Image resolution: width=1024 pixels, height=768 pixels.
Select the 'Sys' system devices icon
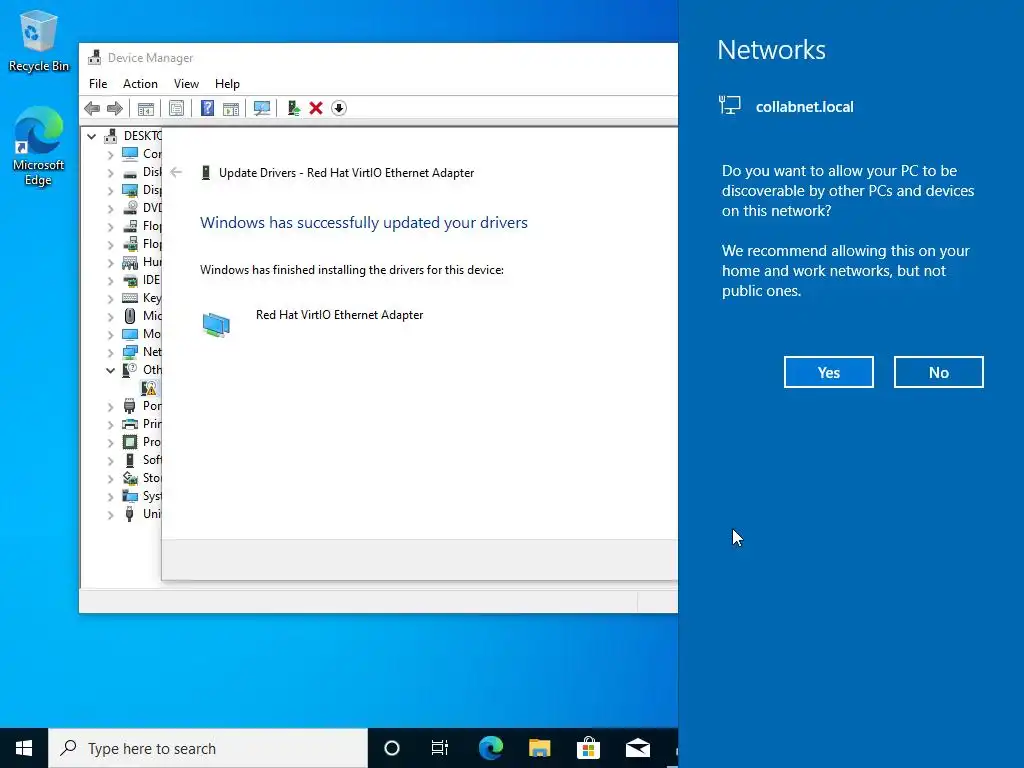click(130, 496)
